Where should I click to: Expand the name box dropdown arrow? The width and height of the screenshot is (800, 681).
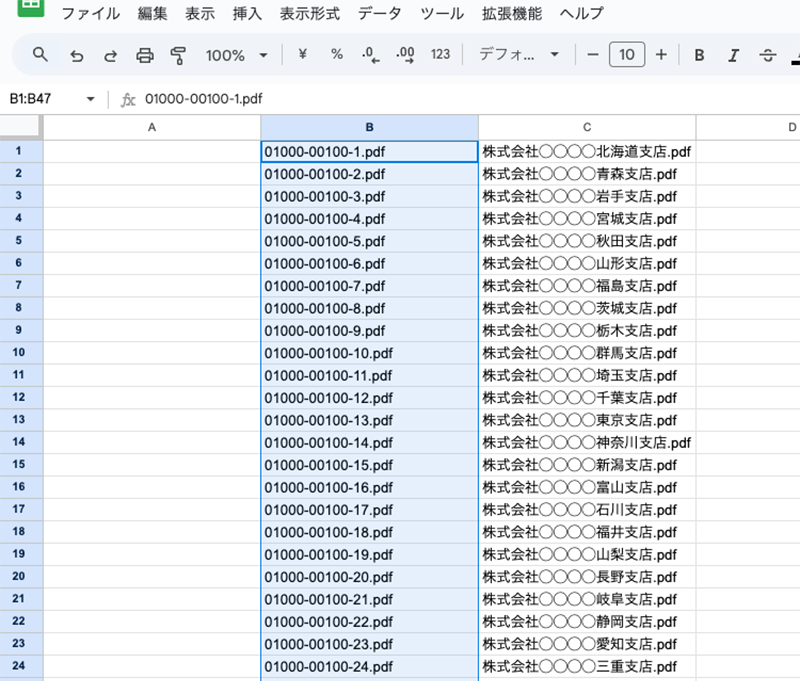(x=90, y=99)
